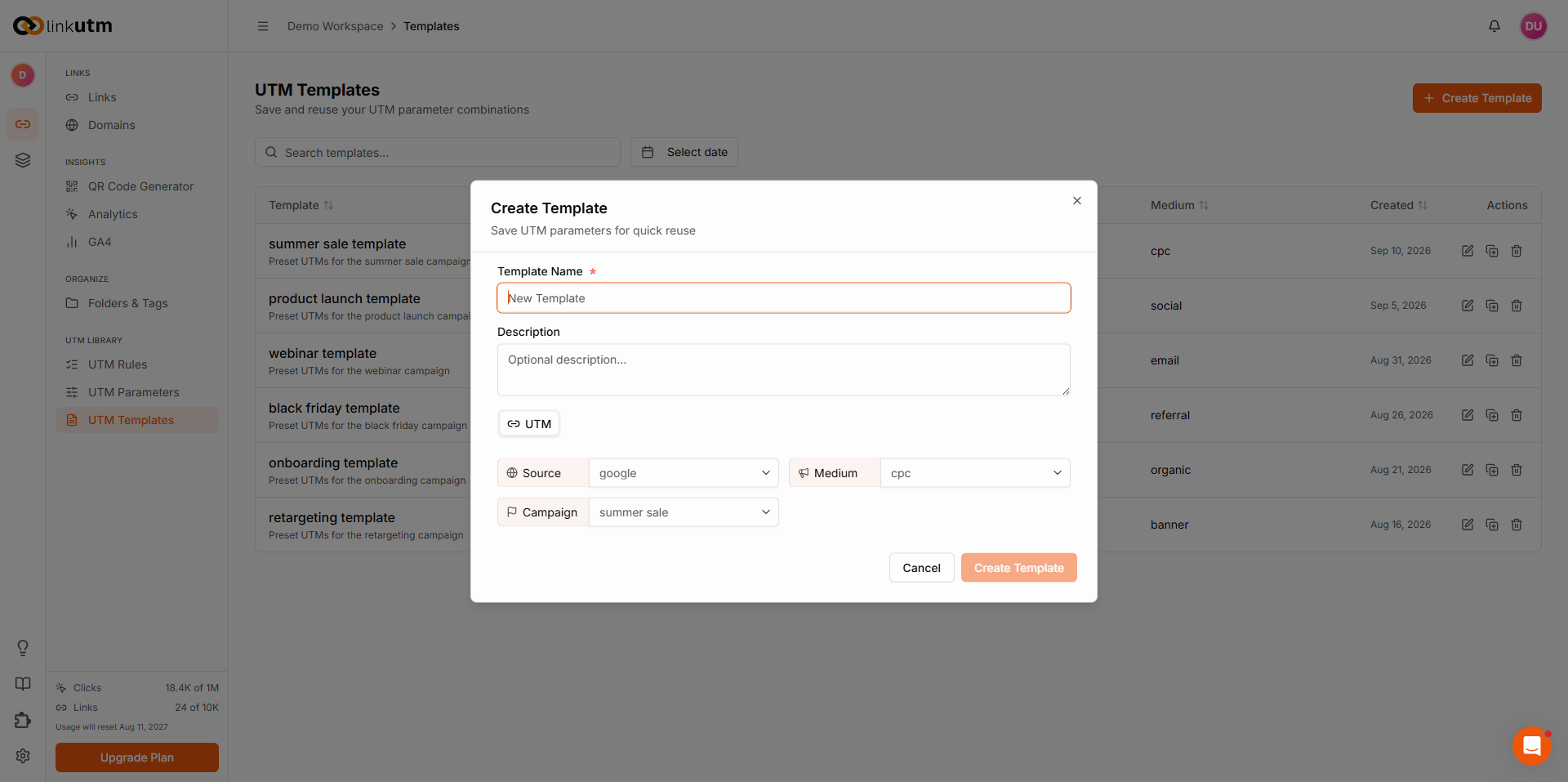Open GA4 in sidebar
This screenshot has width=1568, height=782.
pos(137,242)
